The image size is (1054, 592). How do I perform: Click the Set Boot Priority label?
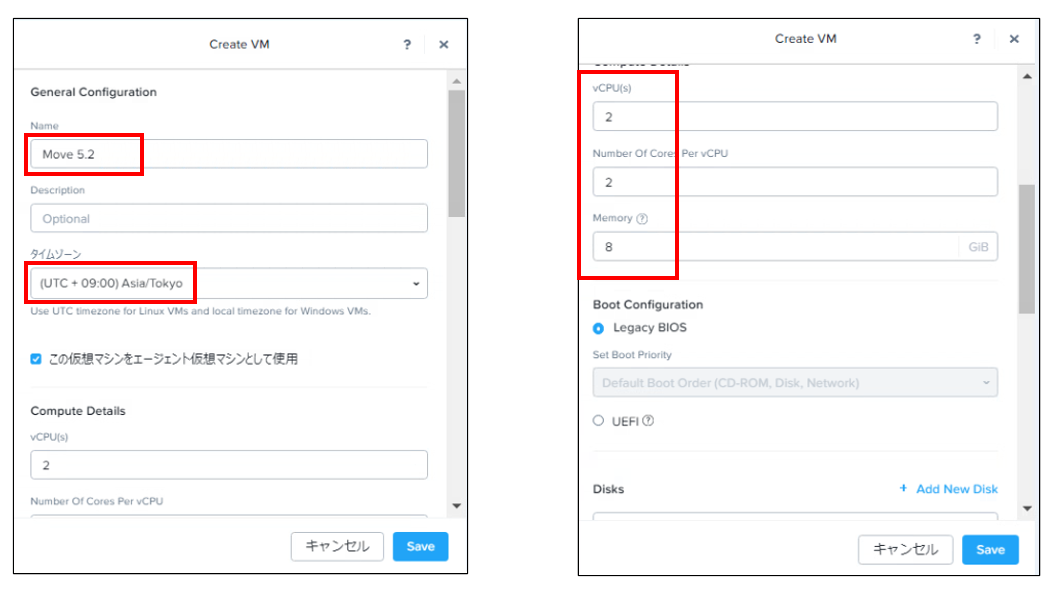point(632,355)
